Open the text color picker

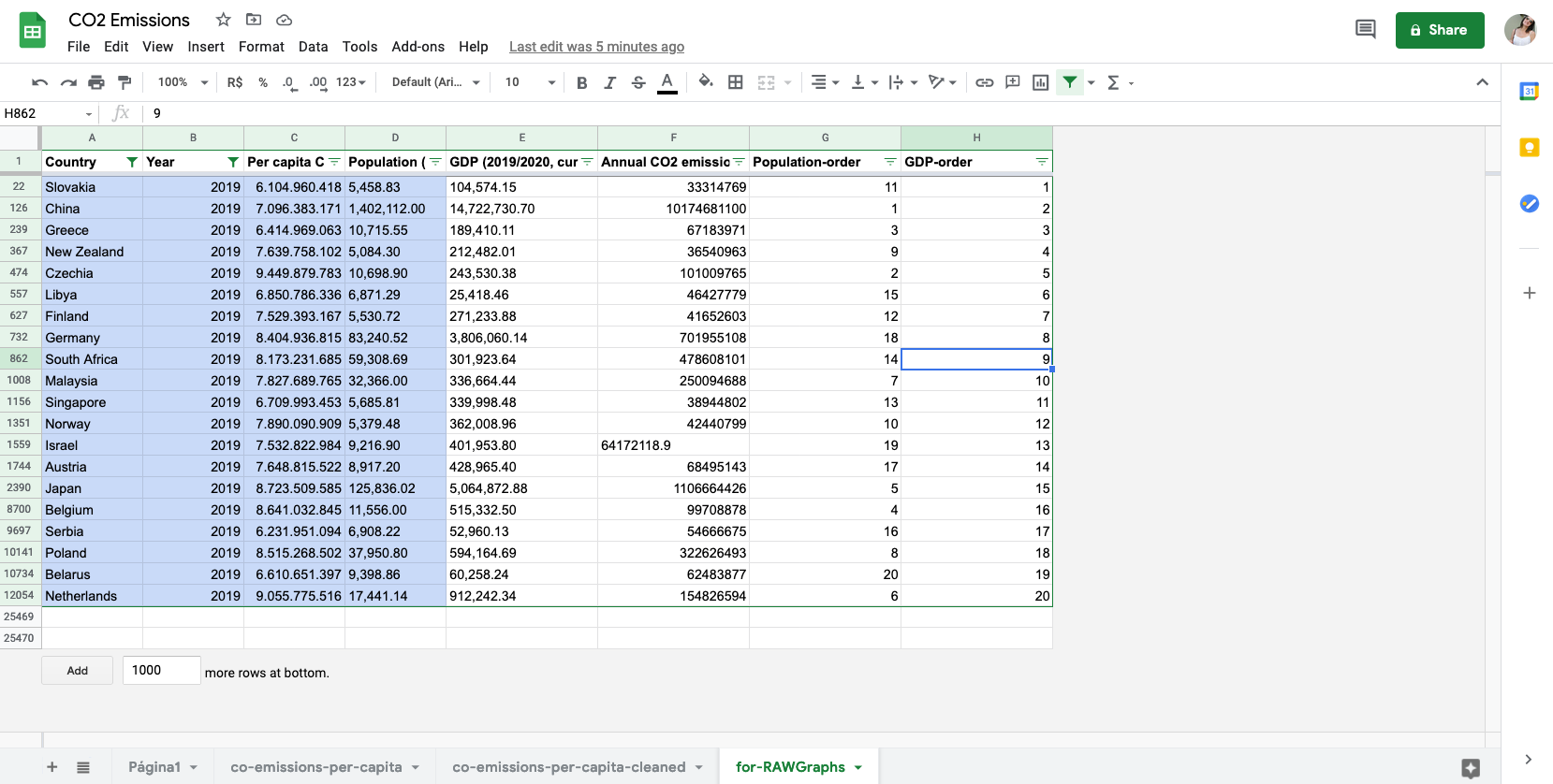point(667,82)
